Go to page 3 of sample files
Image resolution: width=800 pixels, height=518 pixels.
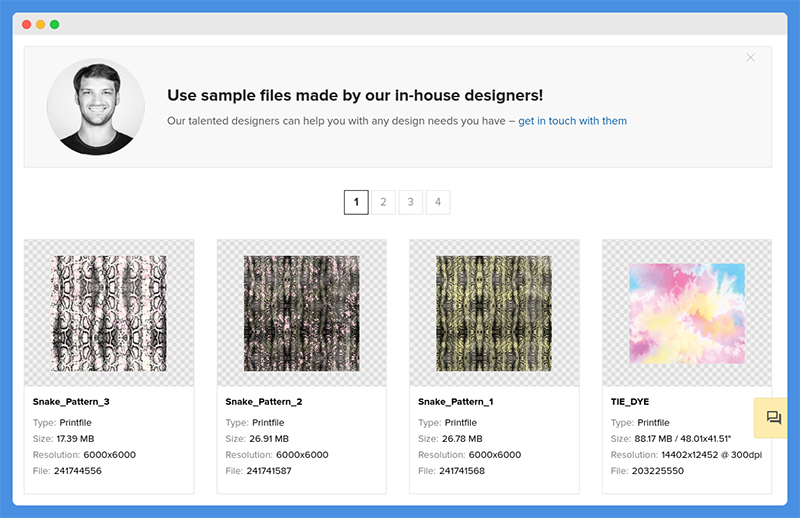pos(411,202)
